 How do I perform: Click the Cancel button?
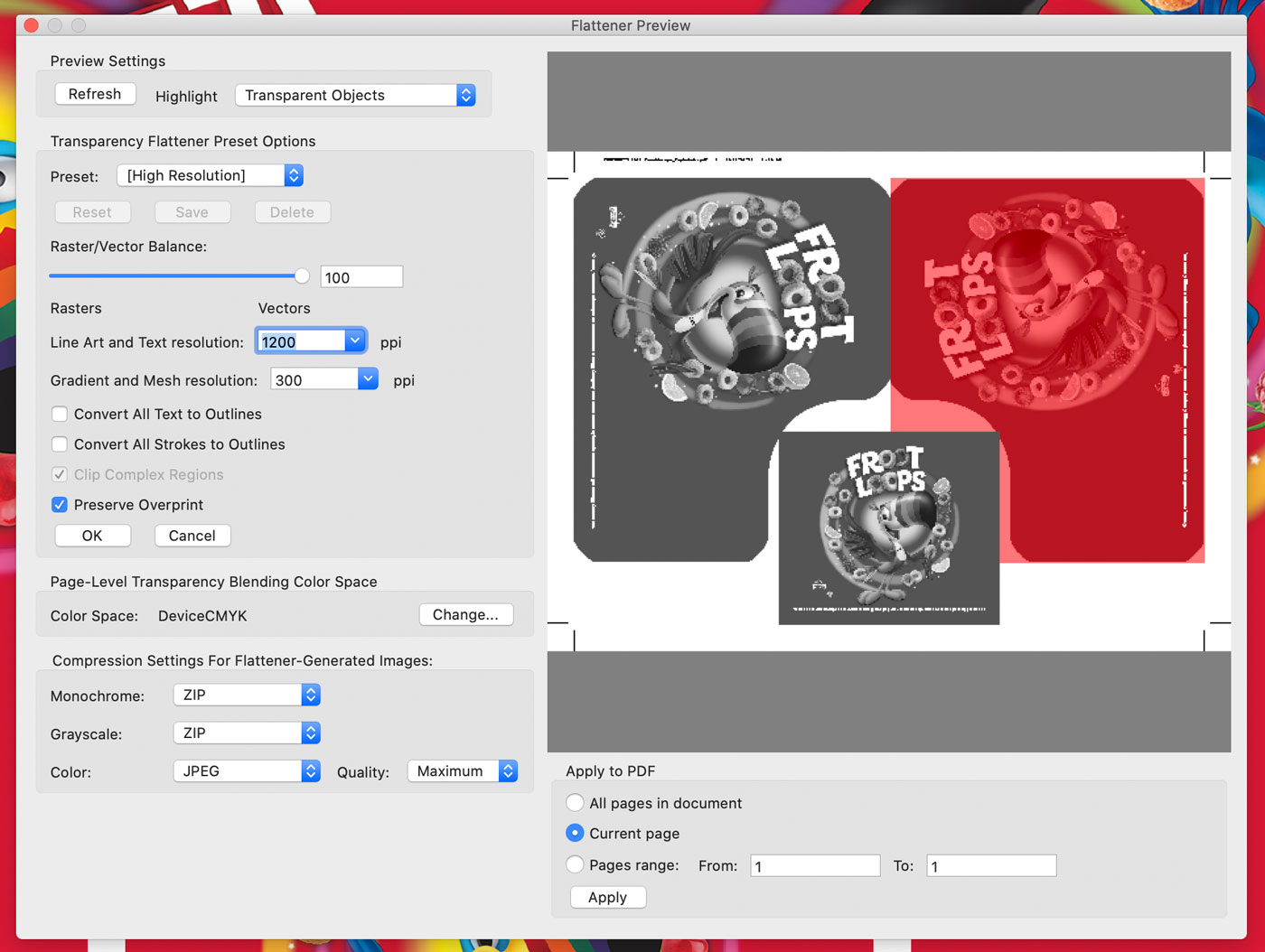pyautogui.click(x=192, y=536)
